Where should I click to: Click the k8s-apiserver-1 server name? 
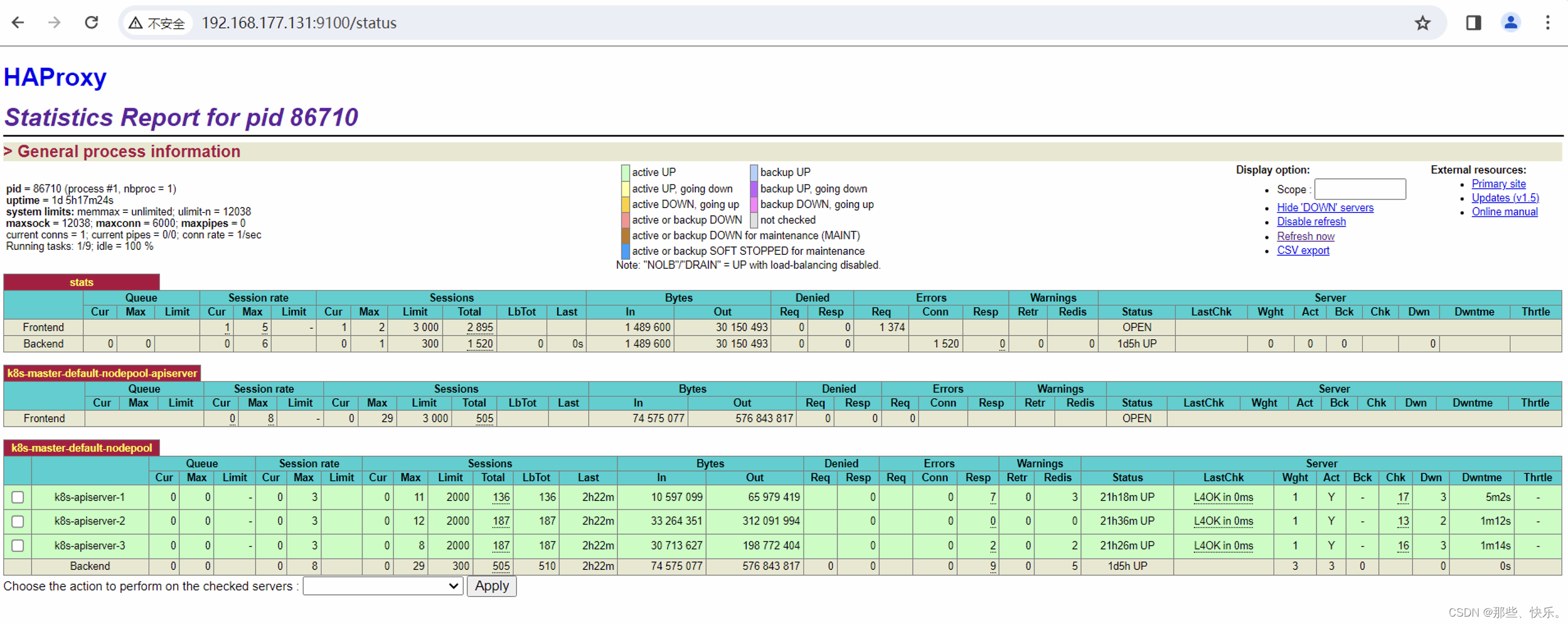90,497
